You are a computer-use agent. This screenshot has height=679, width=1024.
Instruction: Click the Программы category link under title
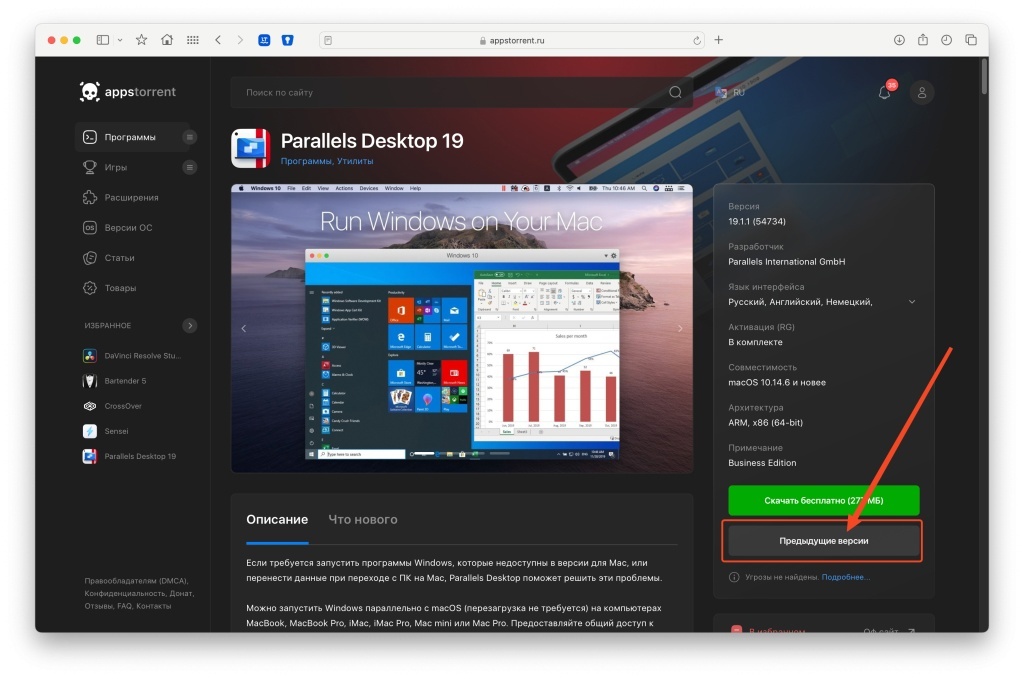pyautogui.click(x=306, y=161)
